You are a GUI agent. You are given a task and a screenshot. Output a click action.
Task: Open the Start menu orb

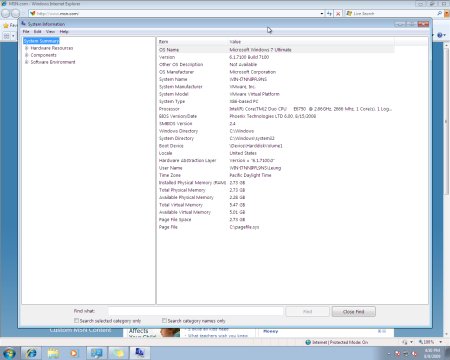pos(9,353)
